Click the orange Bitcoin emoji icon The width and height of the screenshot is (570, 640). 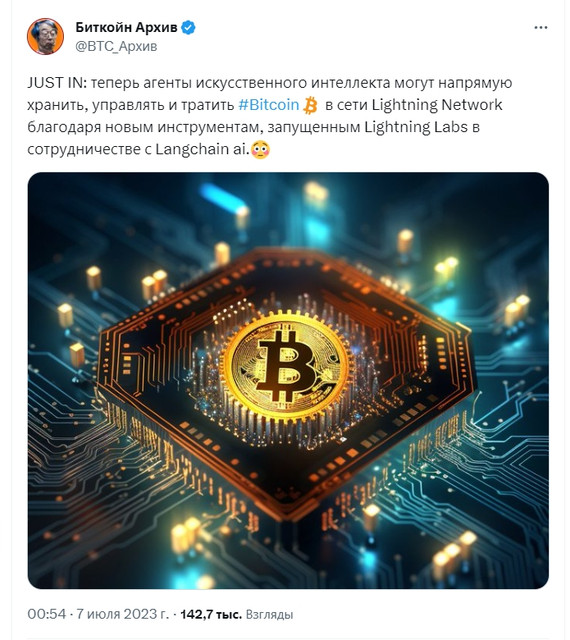pos(311,105)
